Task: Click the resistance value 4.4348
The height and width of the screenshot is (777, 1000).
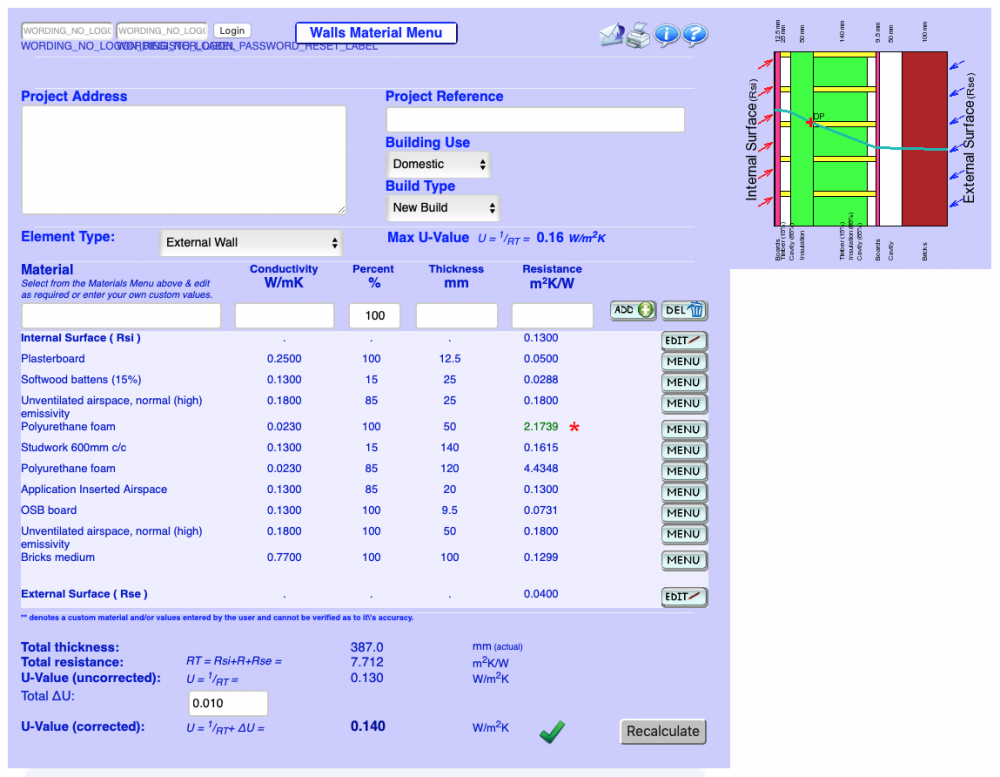Action: 541,469
